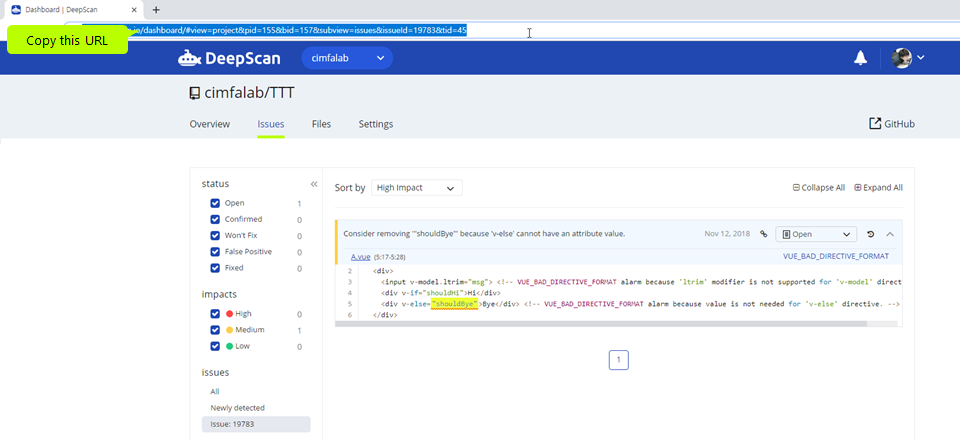Click the repository book icon beside cimfalab/TTT
The height and width of the screenshot is (440, 960).
(x=195, y=93)
